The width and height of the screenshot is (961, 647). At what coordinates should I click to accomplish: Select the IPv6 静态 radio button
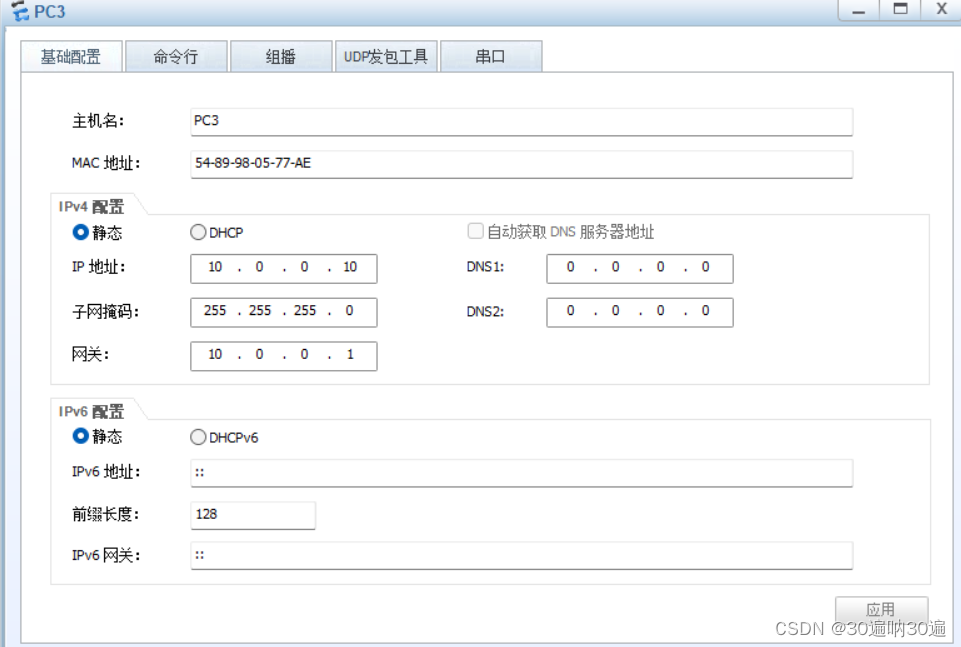pyautogui.click(x=80, y=436)
